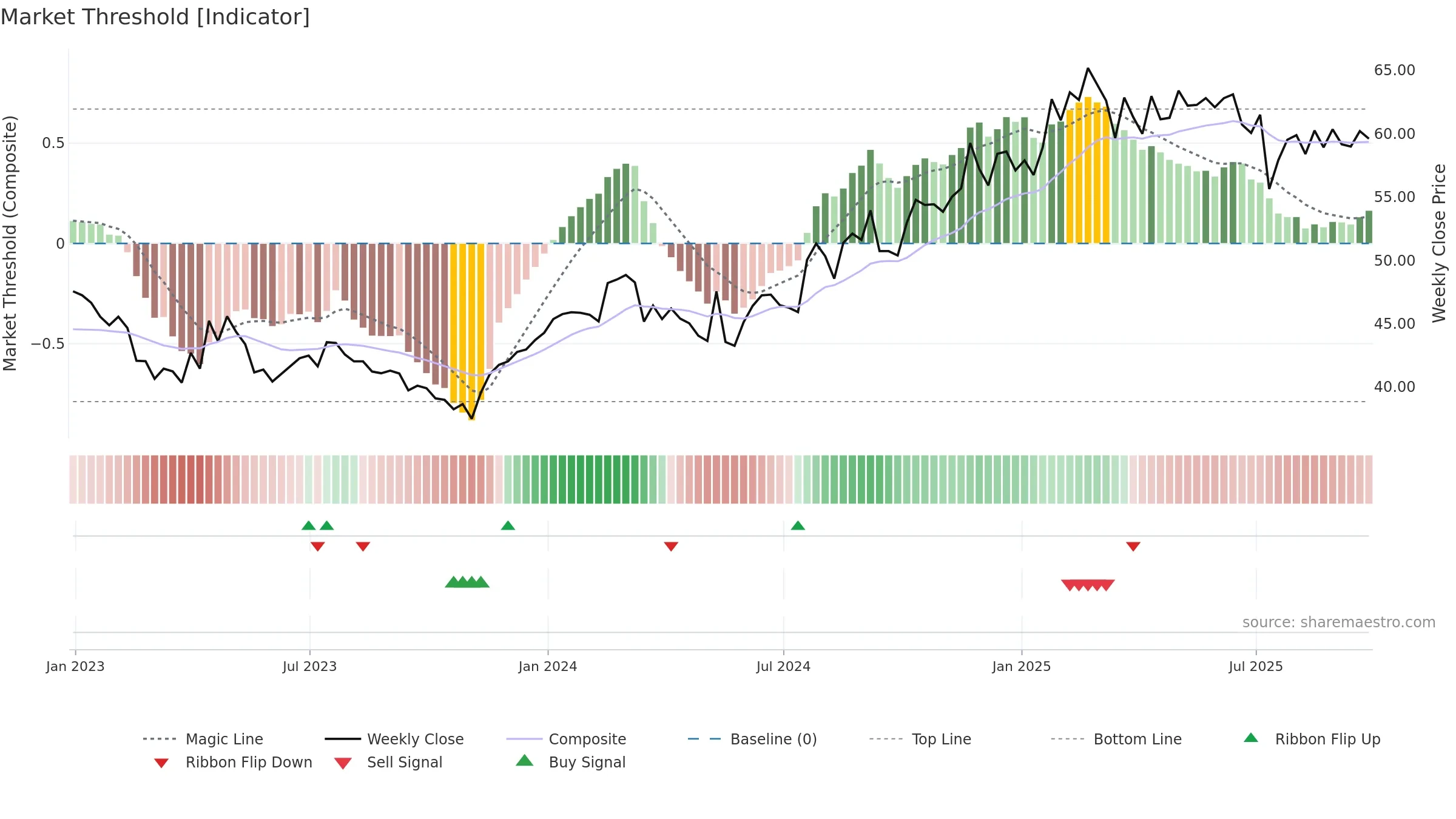The image size is (1456, 819).
Task: Click the Market Threshold (Composite) axis title
Action: [x=10, y=243]
